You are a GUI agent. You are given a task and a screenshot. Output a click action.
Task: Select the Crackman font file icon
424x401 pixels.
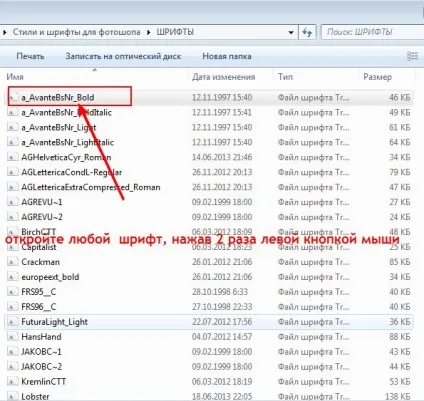click(x=13, y=262)
